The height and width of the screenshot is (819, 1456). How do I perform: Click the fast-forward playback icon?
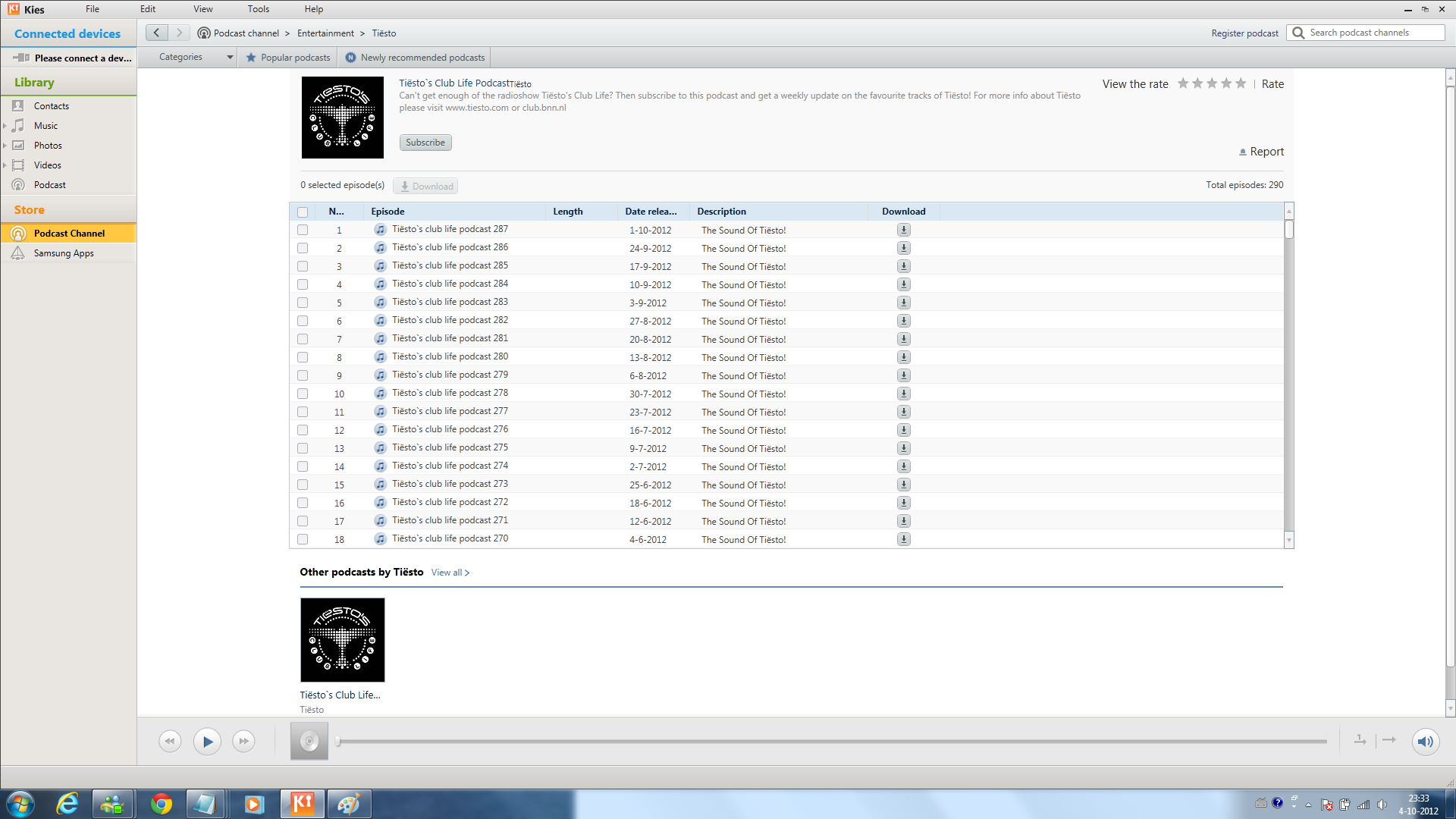click(x=243, y=742)
